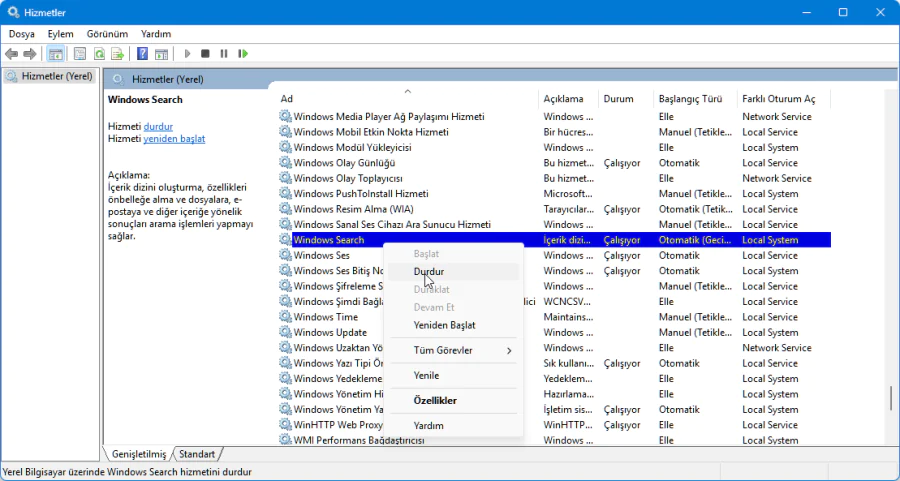Expand the Tüm Görevler submenu arrow
This screenshot has width=900, height=481.
point(509,350)
